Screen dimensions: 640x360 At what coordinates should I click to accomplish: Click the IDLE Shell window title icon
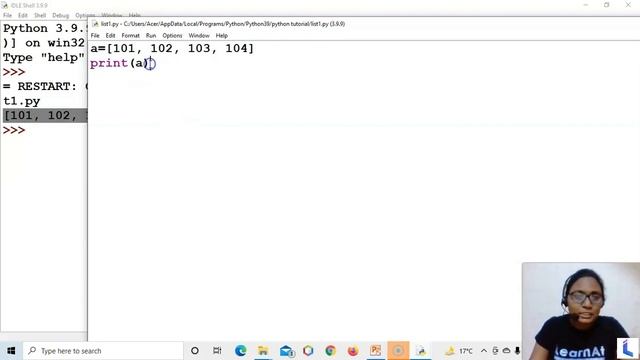click(x=4, y=5)
